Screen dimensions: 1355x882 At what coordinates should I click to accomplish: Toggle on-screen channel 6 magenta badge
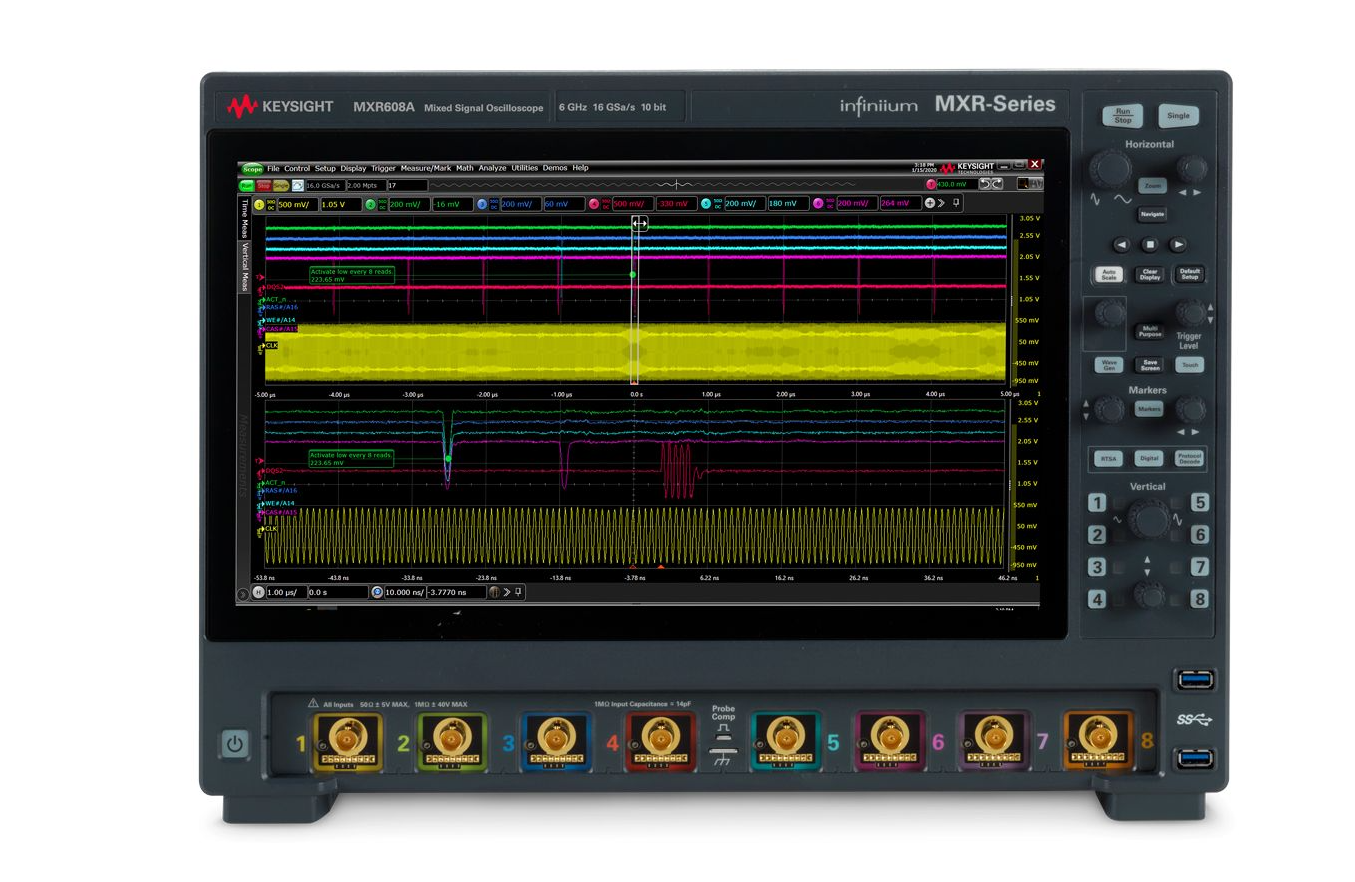click(x=818, y=204)
